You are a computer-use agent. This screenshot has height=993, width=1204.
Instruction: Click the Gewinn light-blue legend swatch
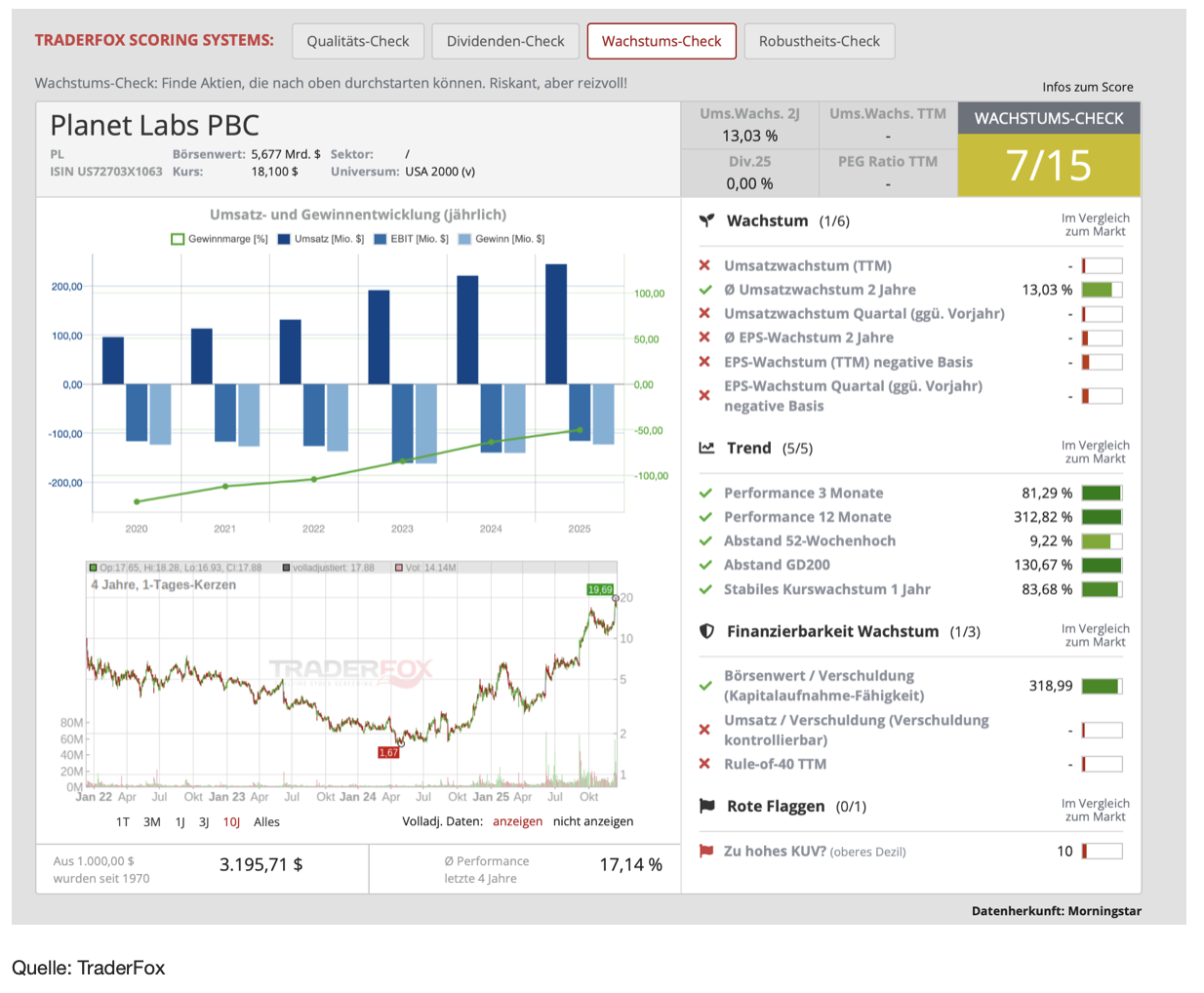(464, 239)
